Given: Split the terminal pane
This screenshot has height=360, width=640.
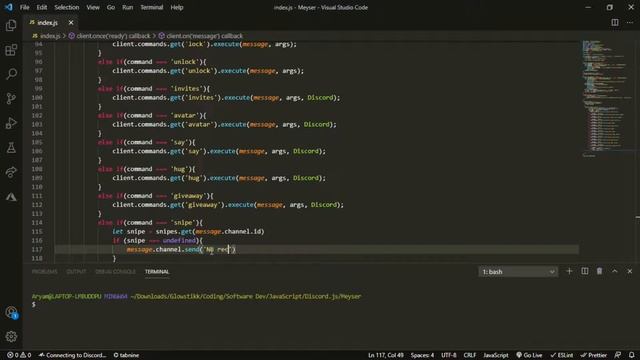Looking at the screenshot, I should [584, 271].
